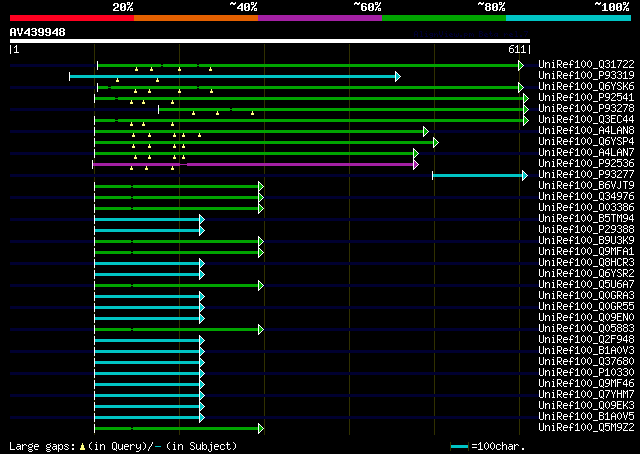Select the UniRef100_P29388 label
The width and height of the screenshot is (640, 454).
click(x=586, y=229)
